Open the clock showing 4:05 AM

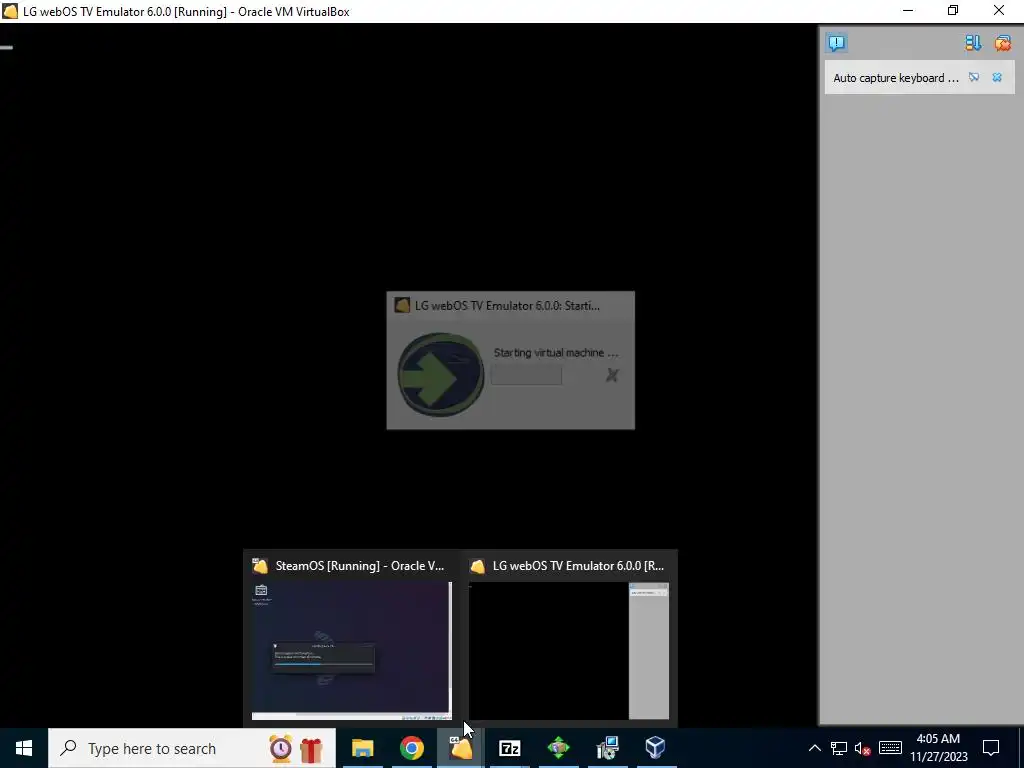pyautogui.click(x=938, y=748)
